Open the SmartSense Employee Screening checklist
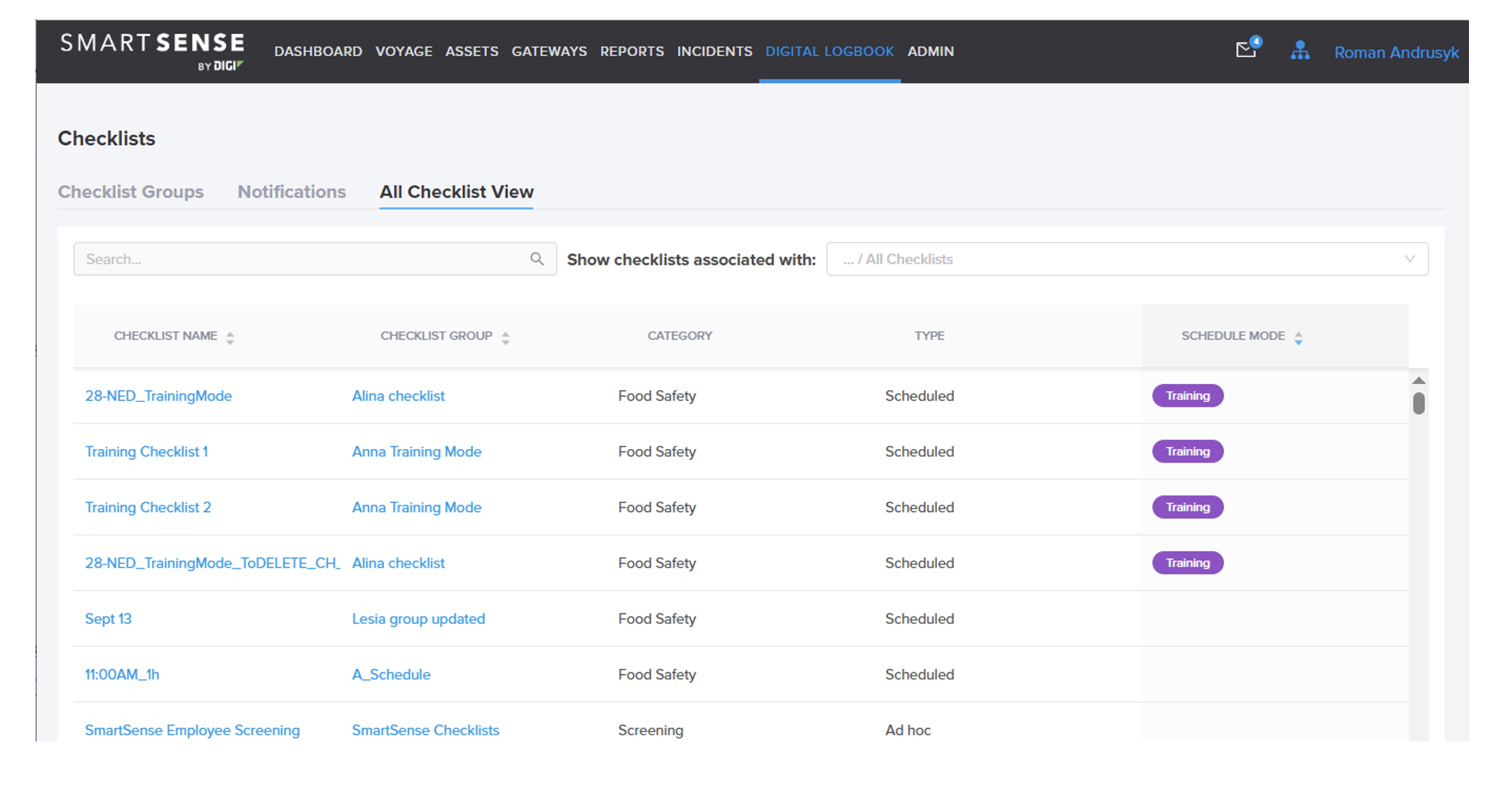Image resolution: width=1508 pixels, height=812 pixels. click(192, 730)
